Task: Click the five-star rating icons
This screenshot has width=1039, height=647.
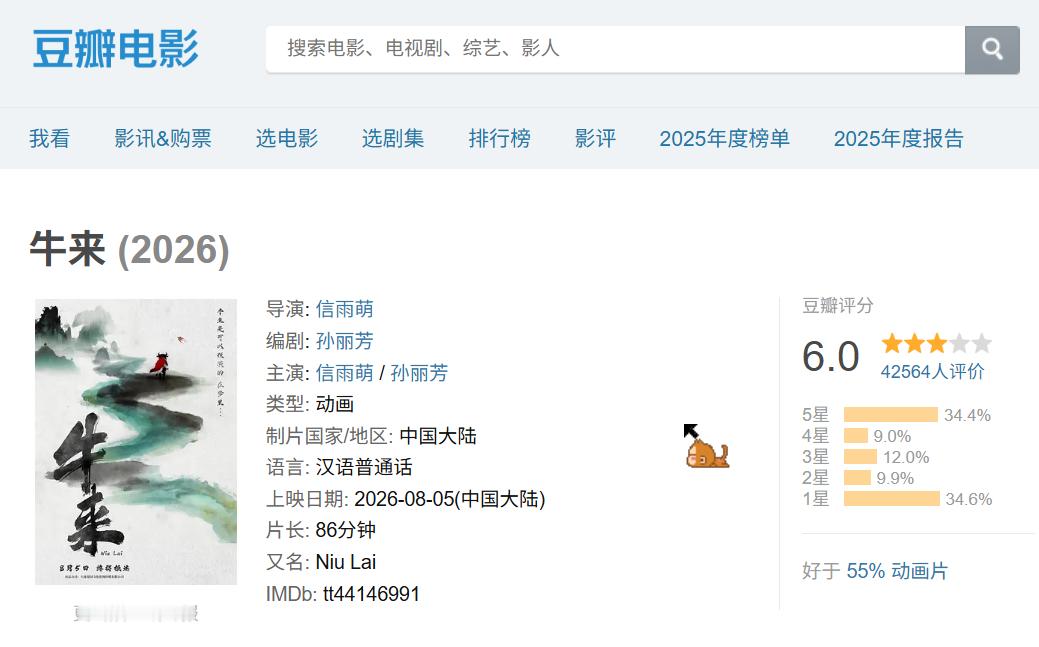Action: pos(936,343)
